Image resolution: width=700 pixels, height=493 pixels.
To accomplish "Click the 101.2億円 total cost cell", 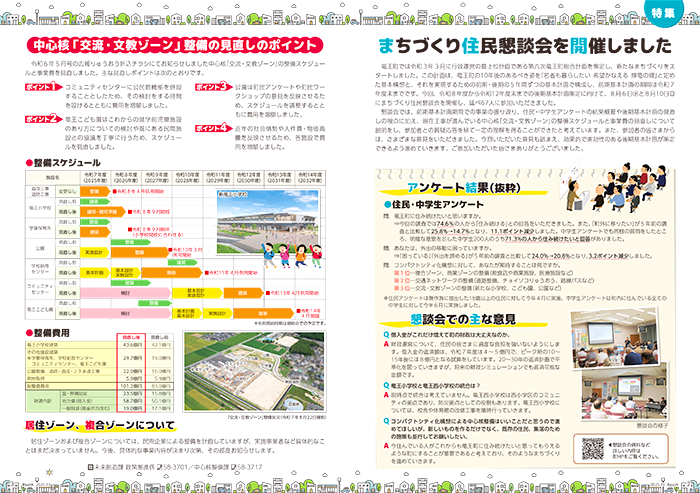I will click(132, 386).
